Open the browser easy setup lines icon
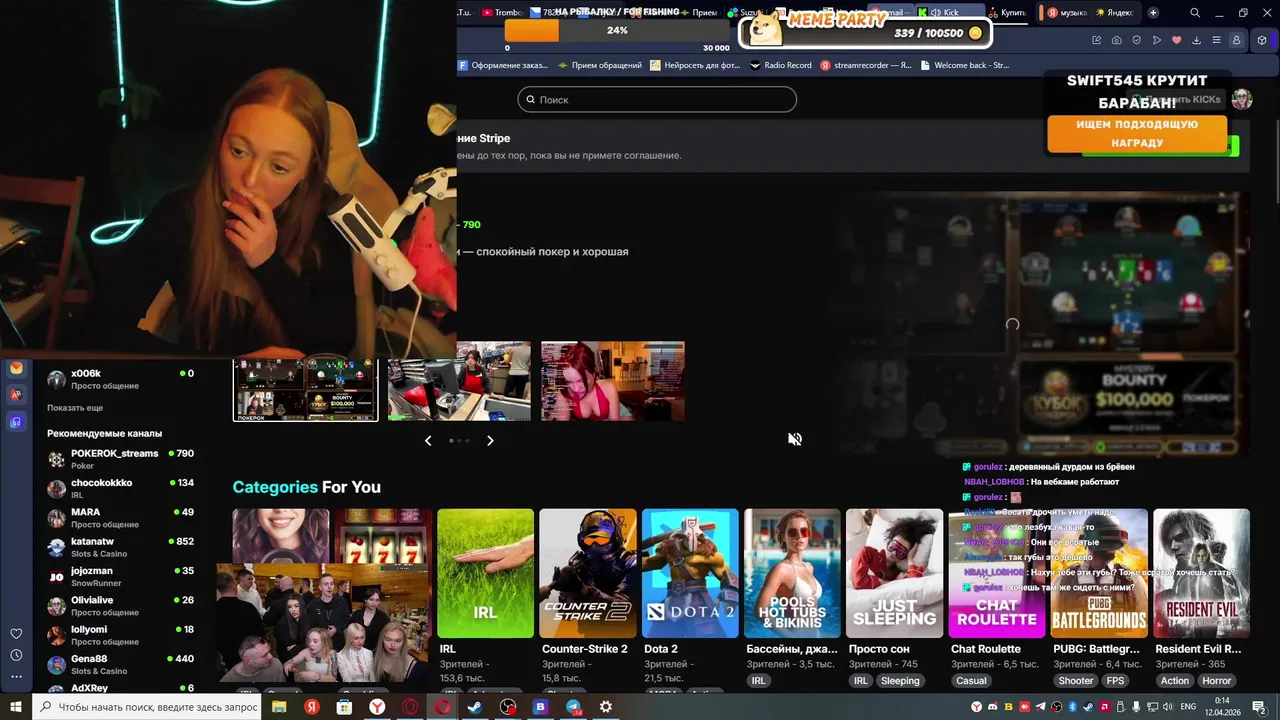Image resolution: width=1280 pixels, height=720 pixels. click(x=1216, y=40)
